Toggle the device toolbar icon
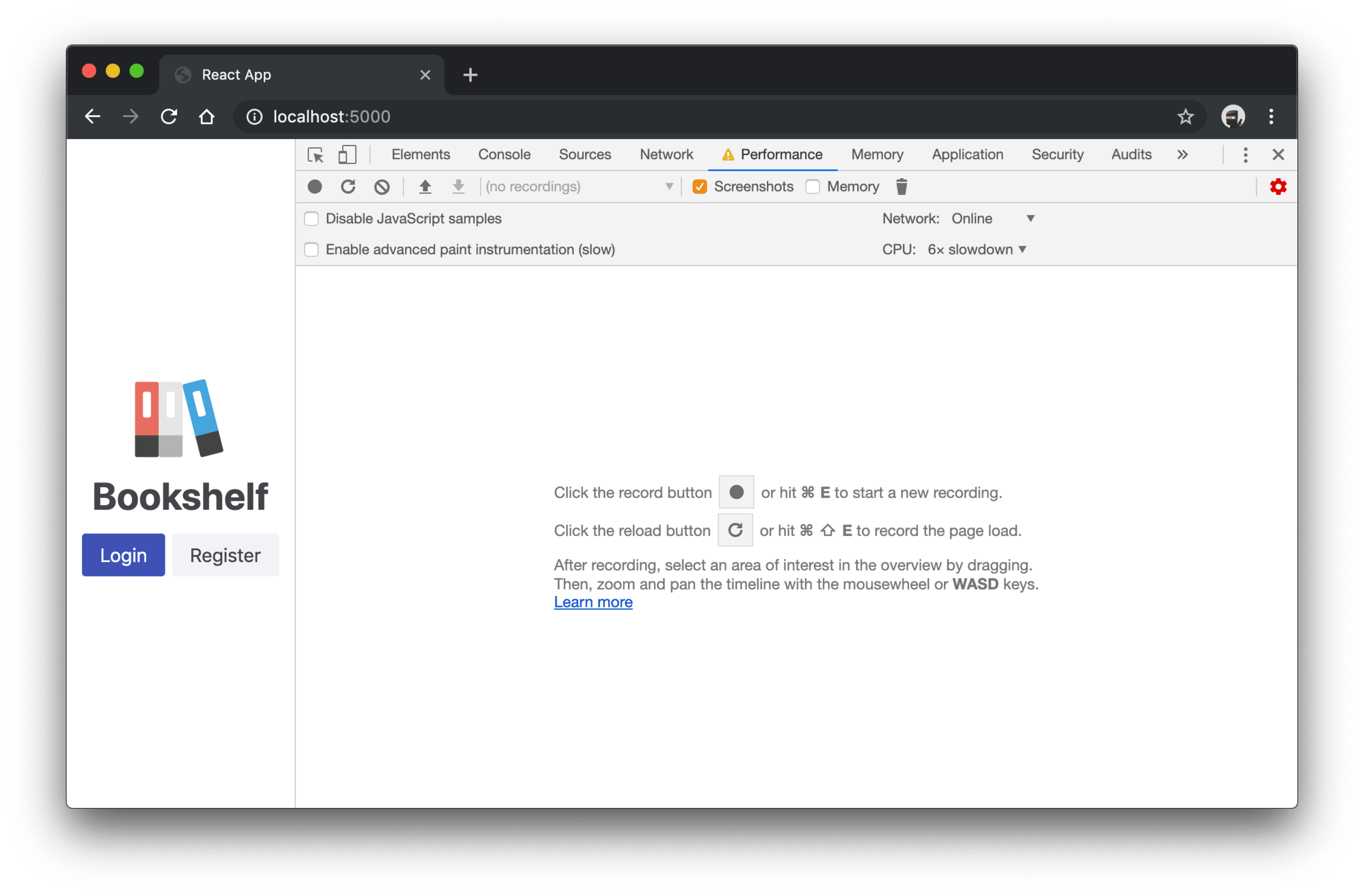 coord(347,155)
